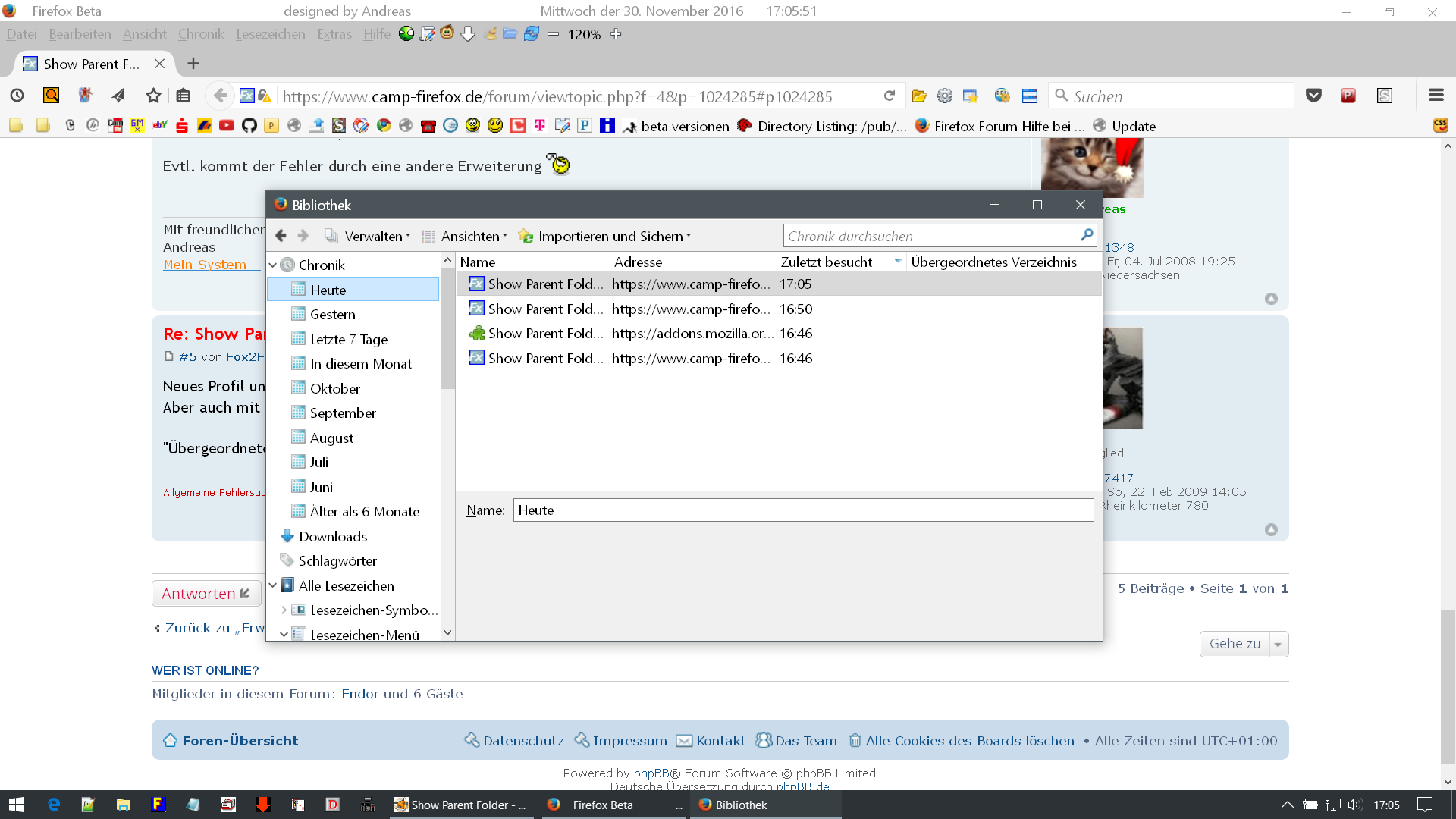Viewport: 1456px width, 819px height.
Task: Open the YouTube bookmark icon
Action: (226, 126)
